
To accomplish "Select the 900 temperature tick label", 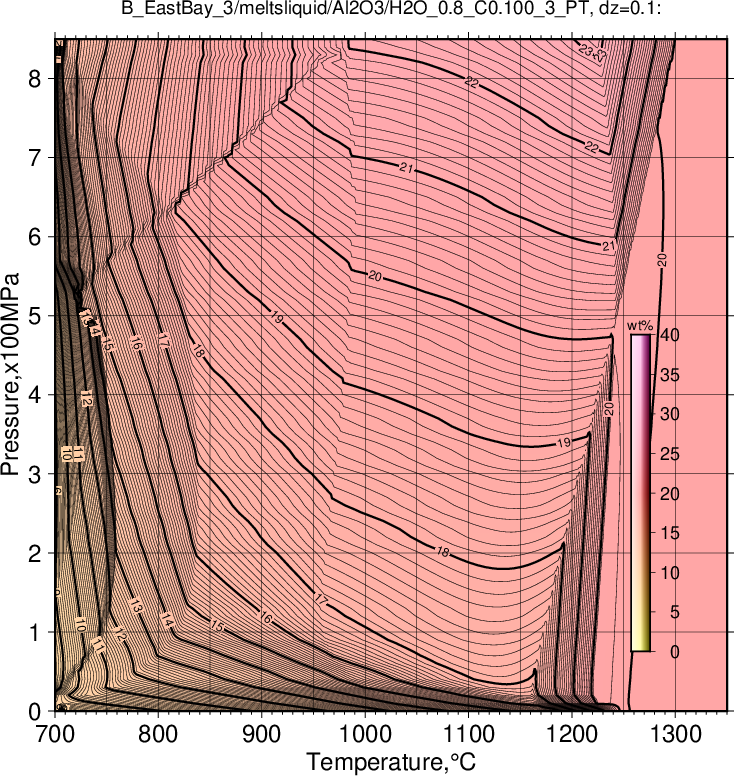I will click(261, 734).
